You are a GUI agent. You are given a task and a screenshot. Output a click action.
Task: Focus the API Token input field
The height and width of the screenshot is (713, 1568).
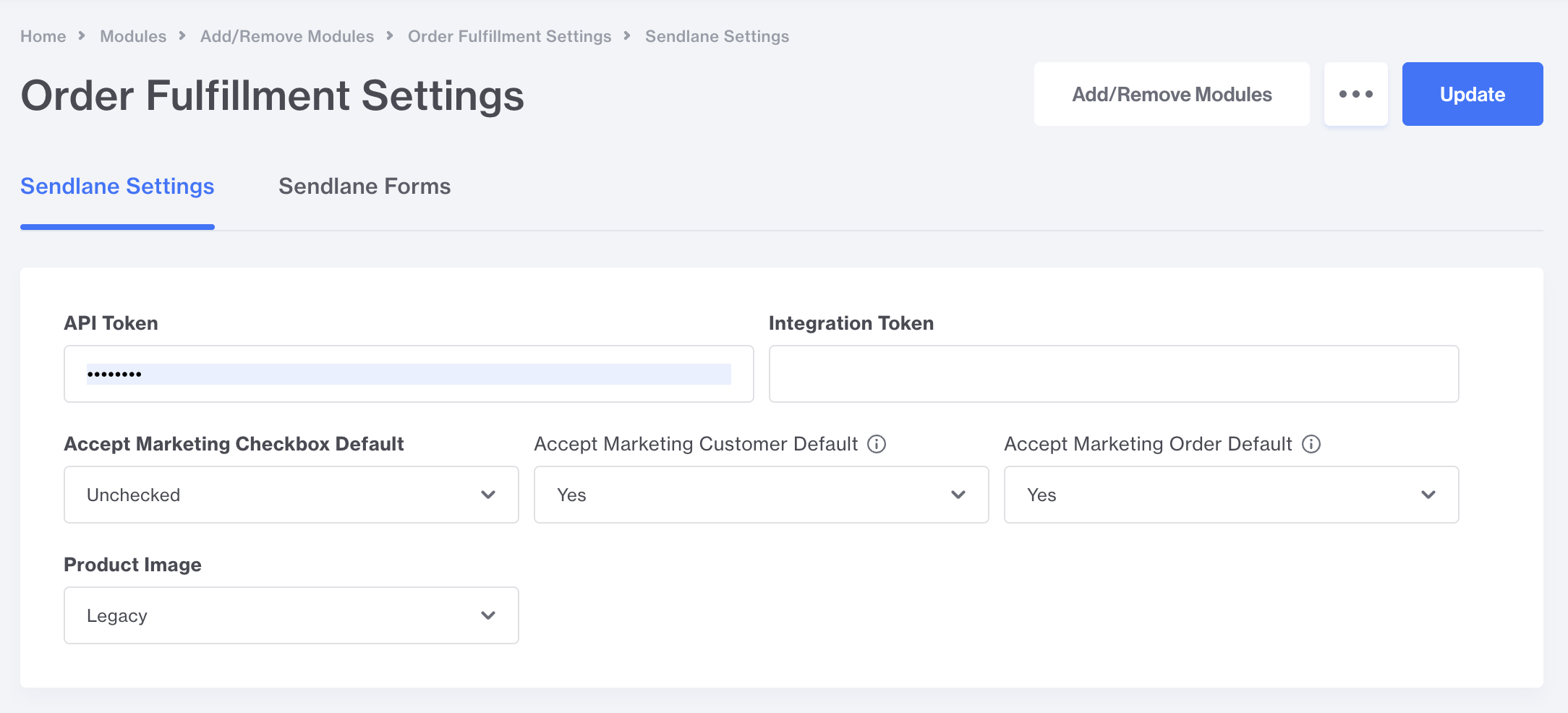409,374
